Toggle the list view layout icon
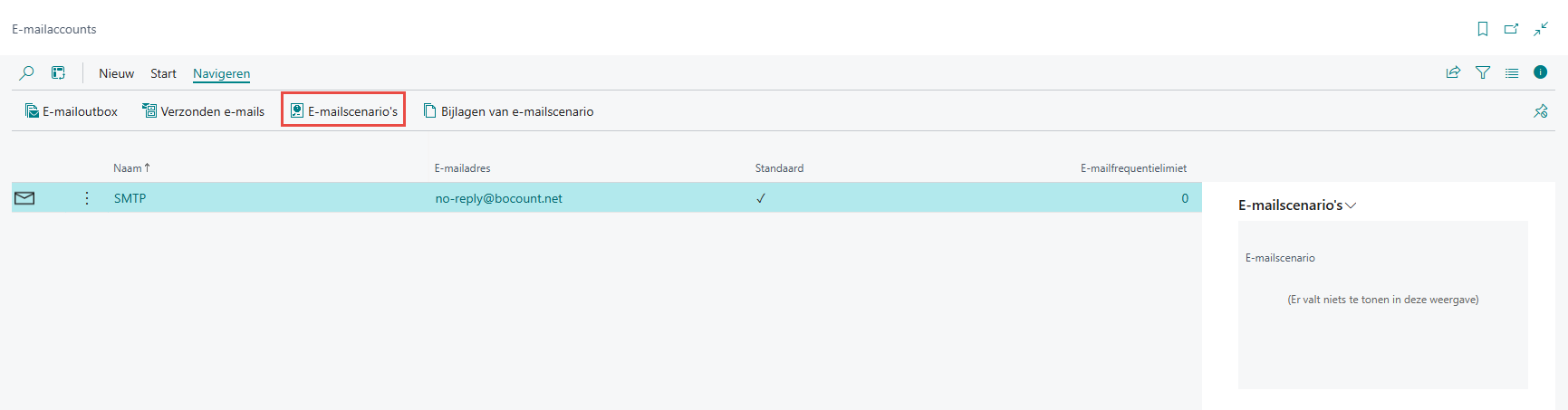The width and height of the screenshot is (1568, 410). (1512, 72)
